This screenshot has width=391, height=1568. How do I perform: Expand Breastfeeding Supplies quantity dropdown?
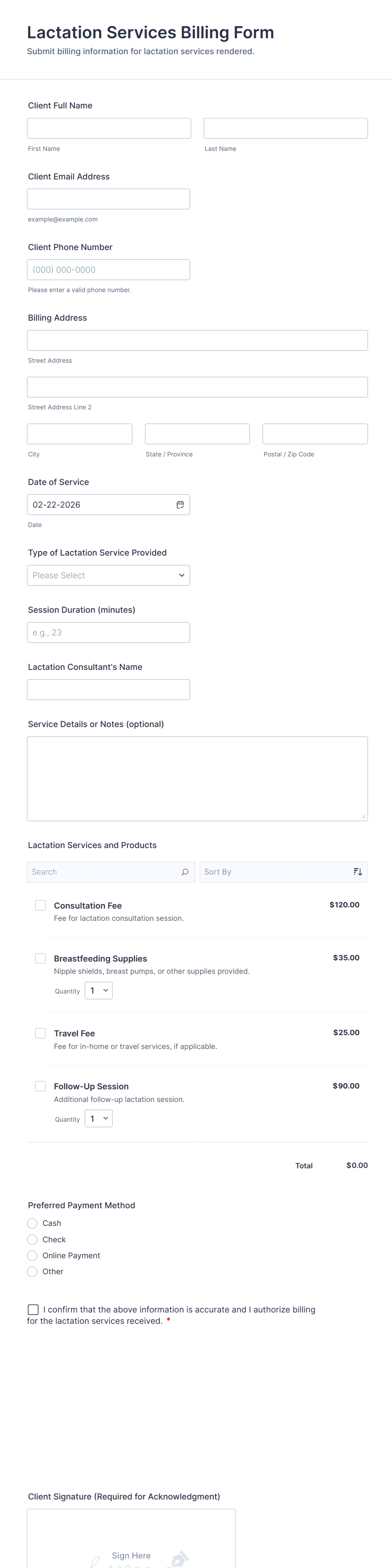click(99, 990)
